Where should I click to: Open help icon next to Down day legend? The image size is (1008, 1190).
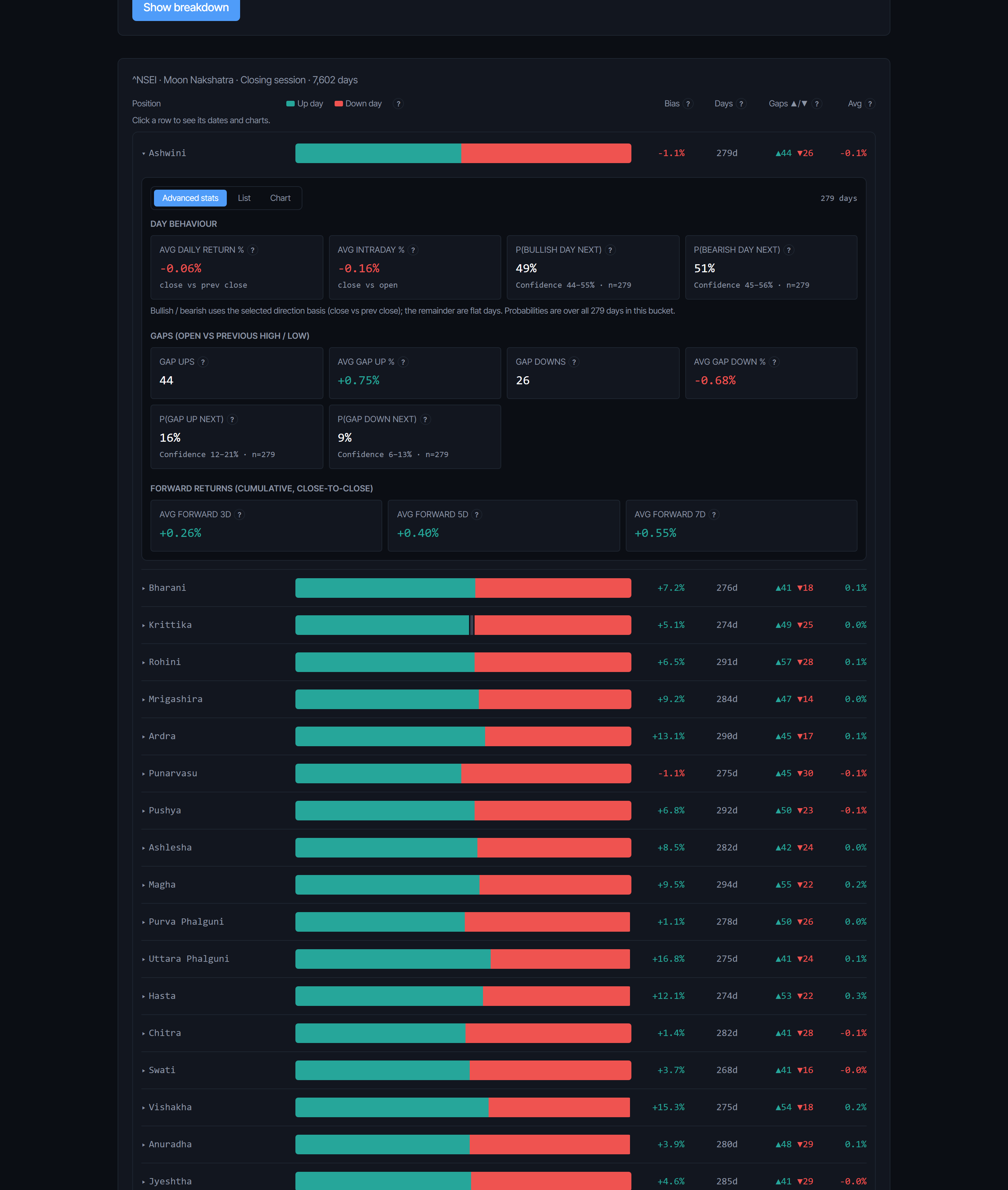[398, 104]
